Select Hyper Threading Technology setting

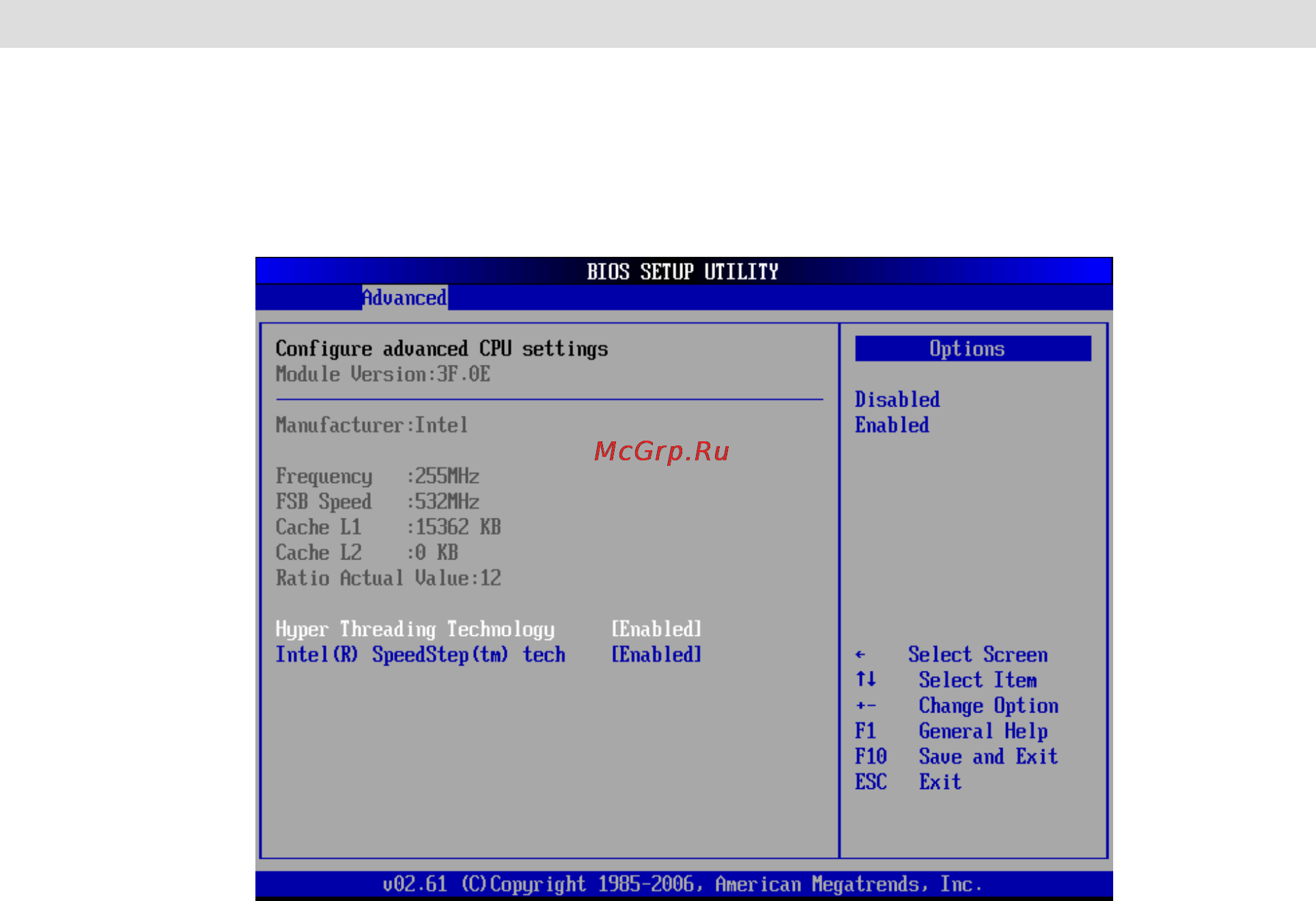415,629
